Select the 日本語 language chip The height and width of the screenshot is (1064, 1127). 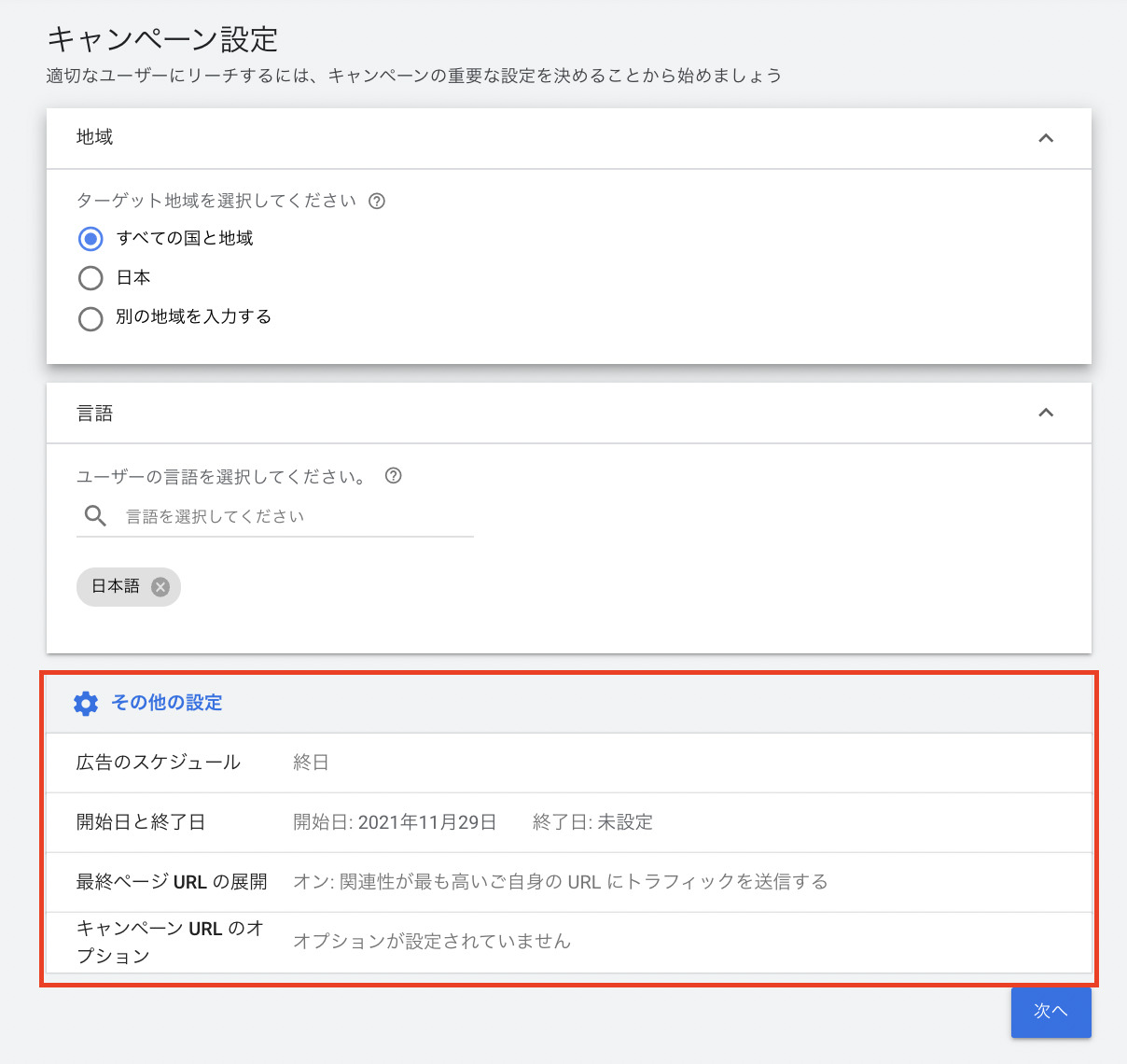click(x=112, y=587)
